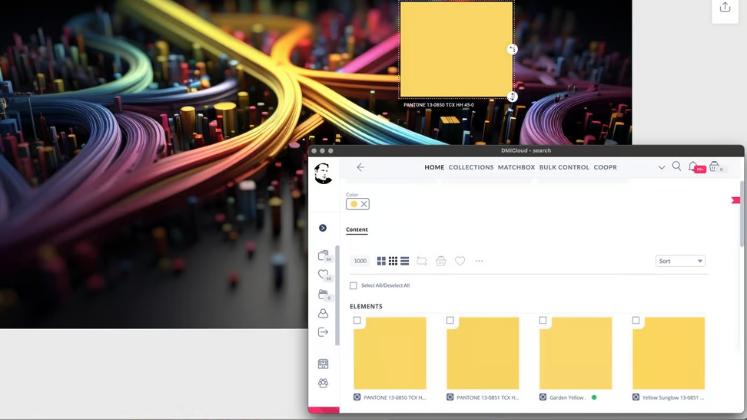Click the heart favorite icon in the toolbar
This screenshot has height=420, width=747.
tap(460, 261)
